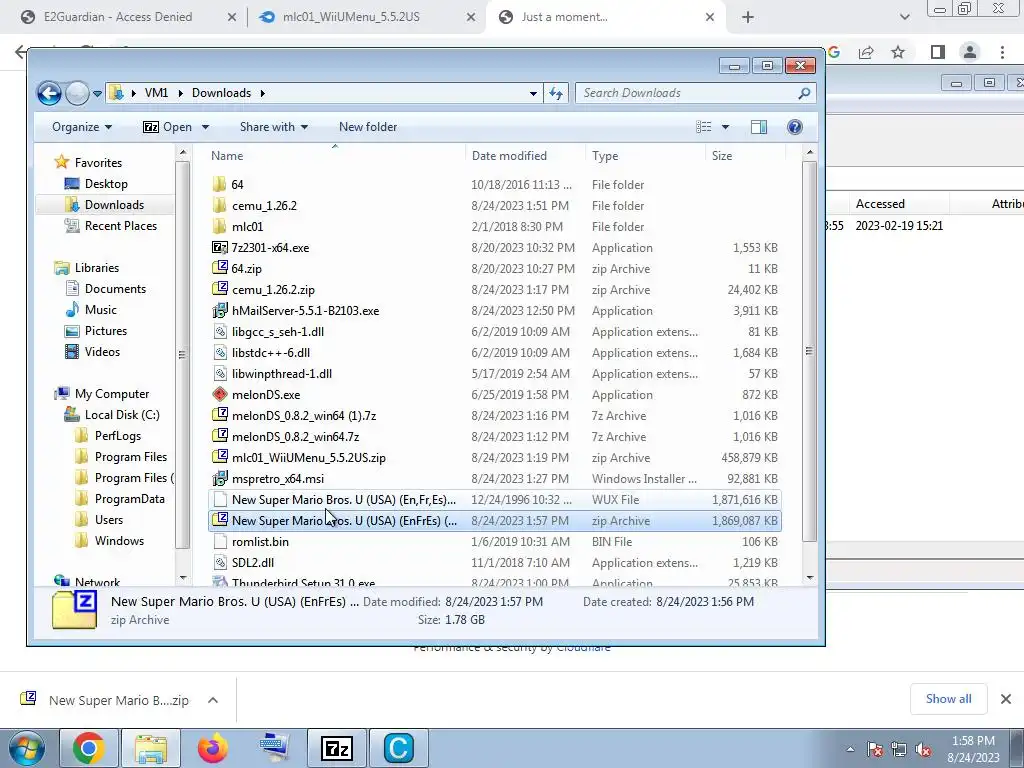The width and height of the screenshot is (1024, 768).
Task: Select the mlc01 folder icon
Action: 219,227
